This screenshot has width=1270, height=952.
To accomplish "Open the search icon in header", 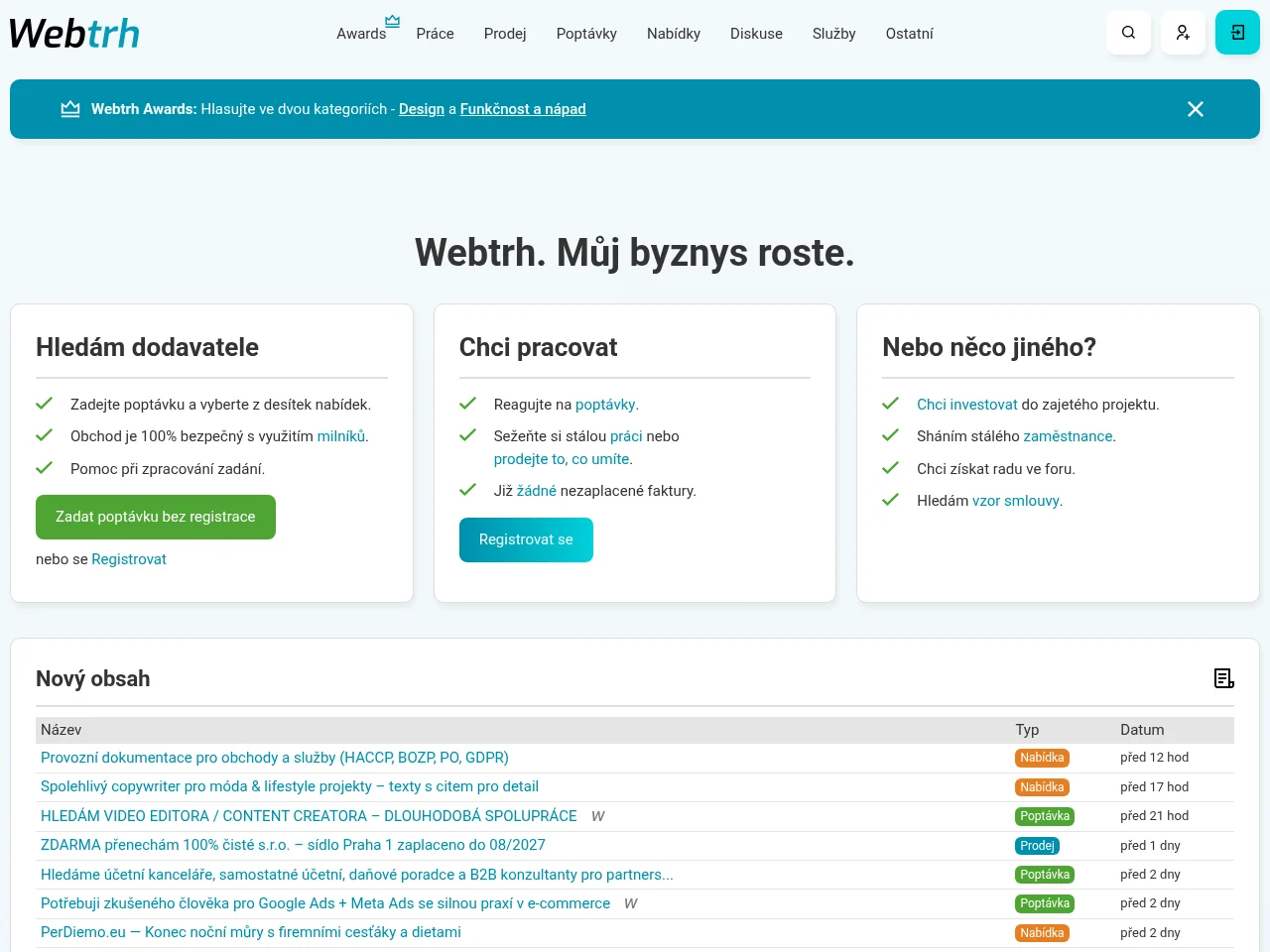I will point(1128,33).
